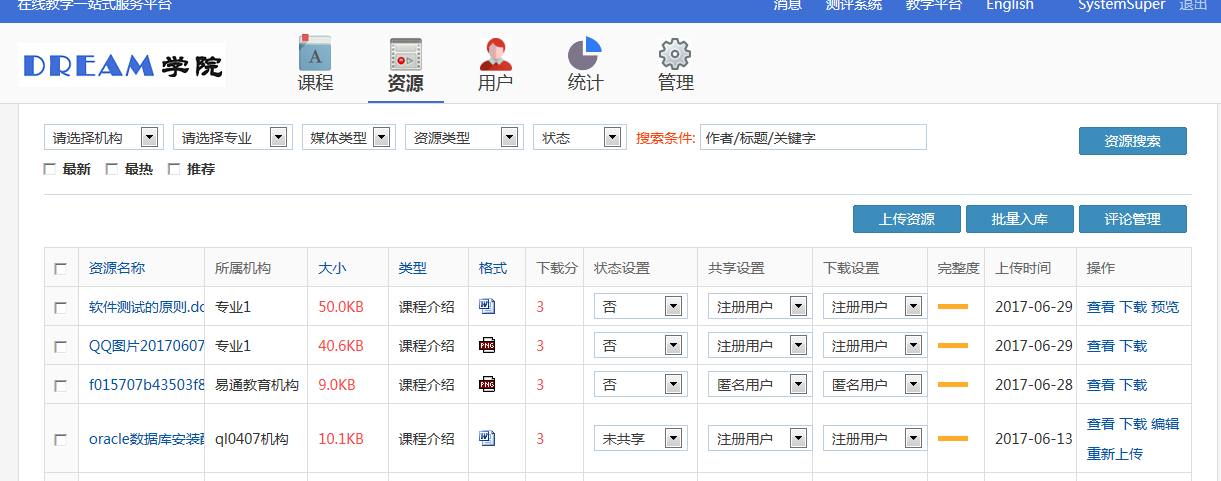
Task: Check the select-all checkbox in table header
Action: (x=60, y=268)
